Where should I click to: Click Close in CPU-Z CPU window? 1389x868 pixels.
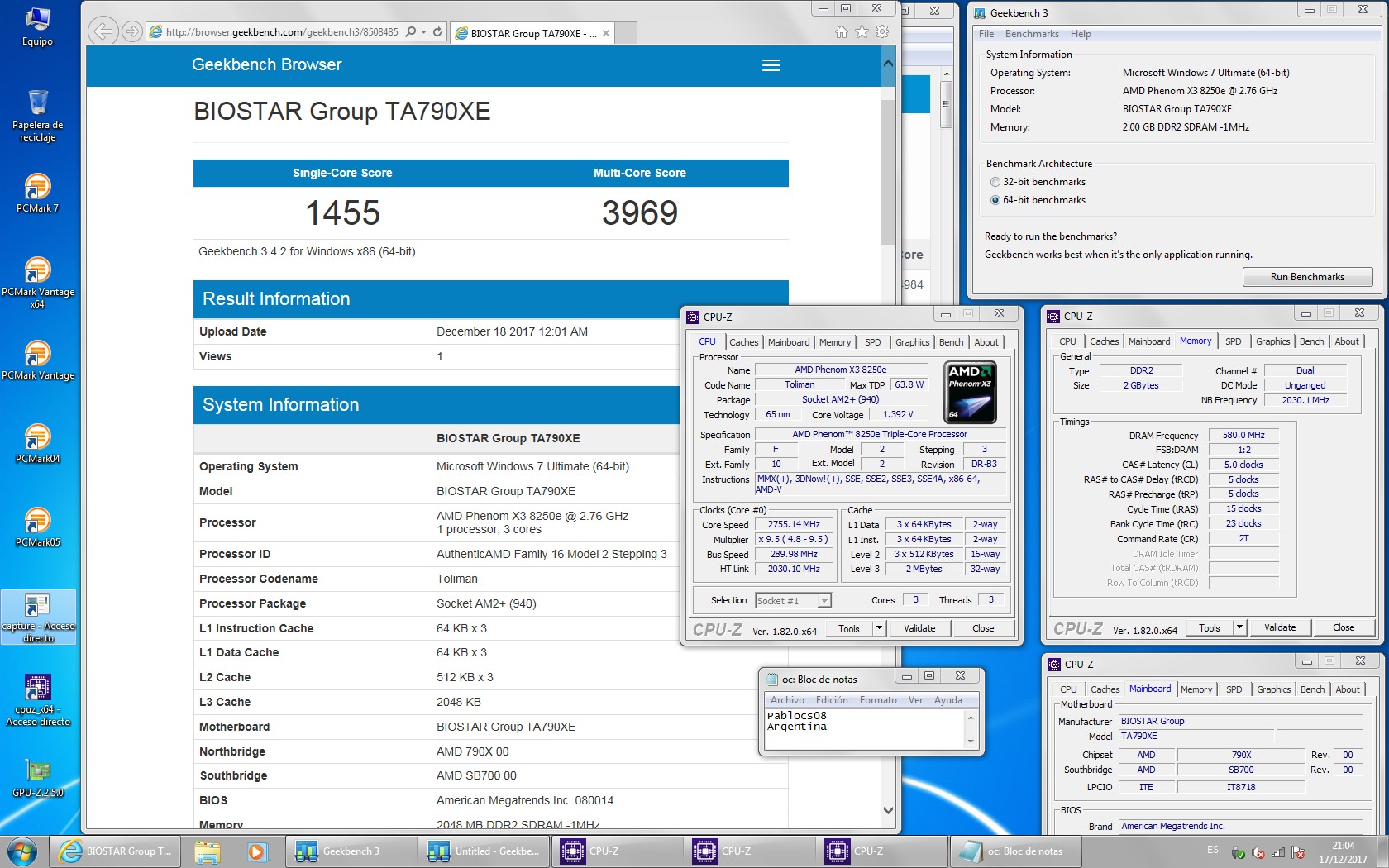coord(983,628)
